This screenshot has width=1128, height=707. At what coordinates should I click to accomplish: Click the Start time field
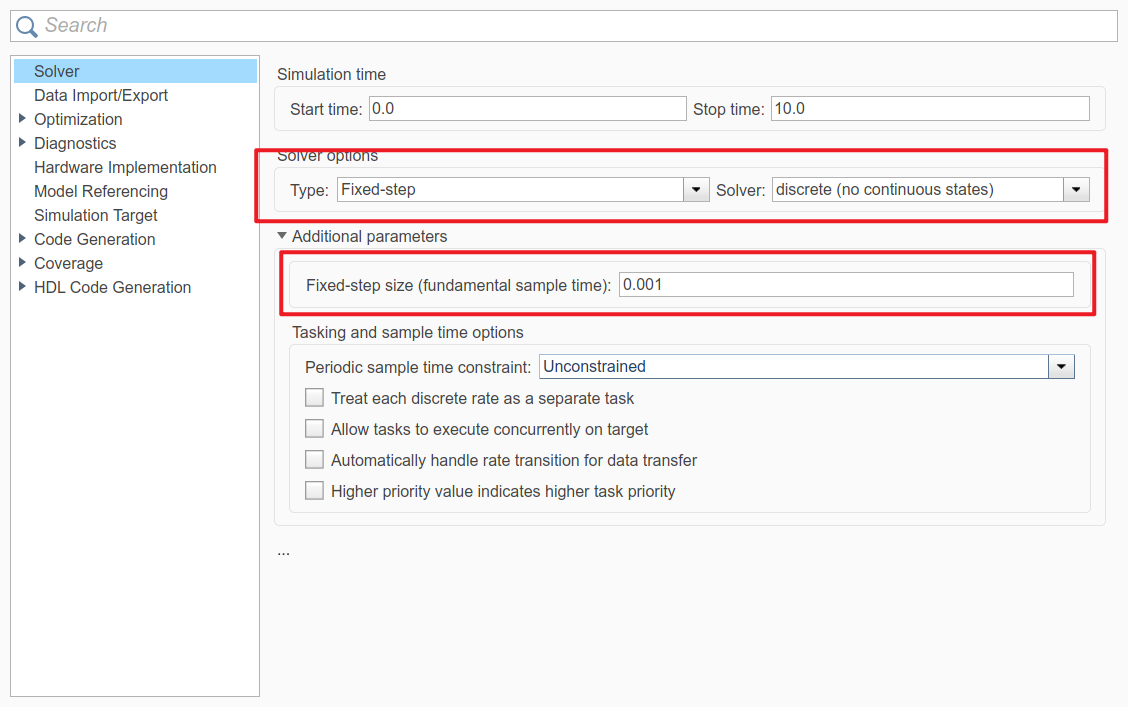coord(527,109)
